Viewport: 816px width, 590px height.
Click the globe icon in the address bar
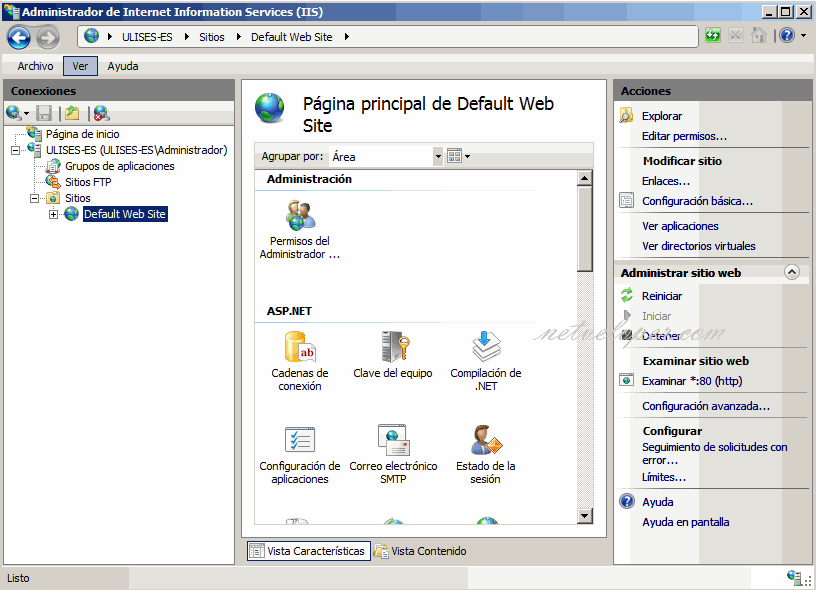92,36
